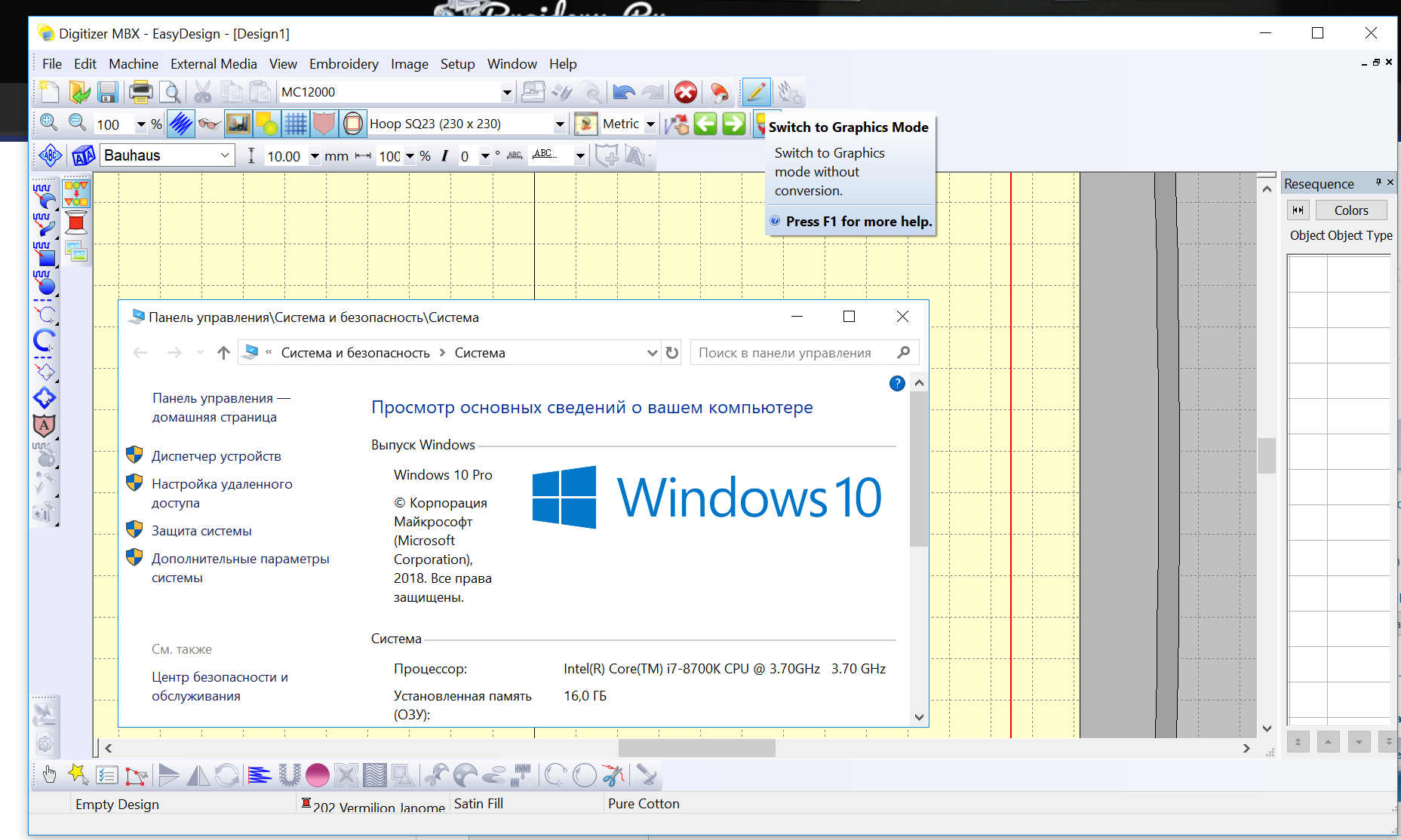
Task: Open the MC12000 machine model dropdown
Action: tap(506, 92)
